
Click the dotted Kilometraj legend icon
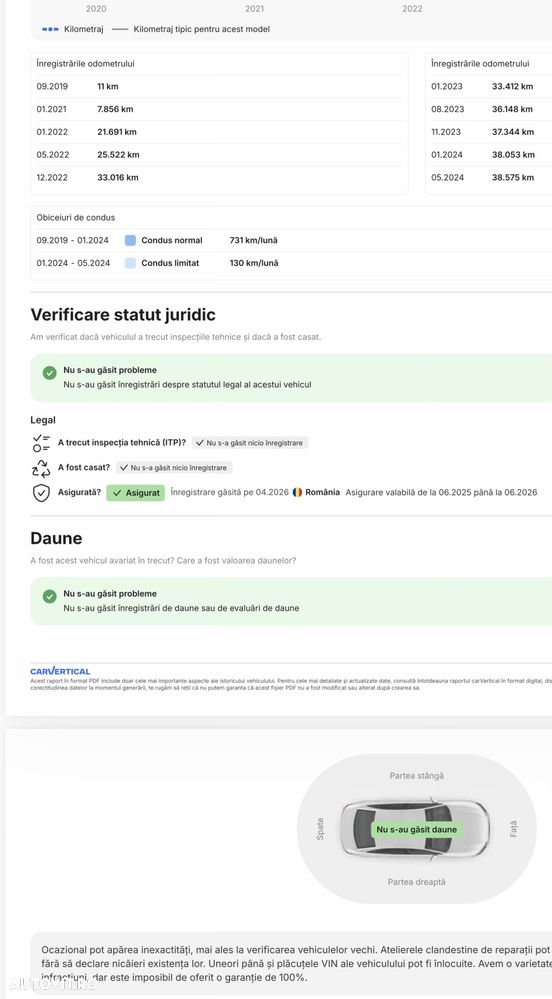point(50,29)
